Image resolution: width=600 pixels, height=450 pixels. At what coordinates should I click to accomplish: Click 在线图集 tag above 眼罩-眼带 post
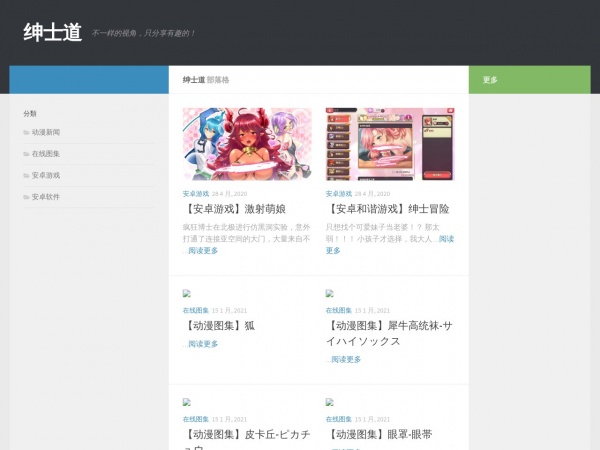click(339, 419)
